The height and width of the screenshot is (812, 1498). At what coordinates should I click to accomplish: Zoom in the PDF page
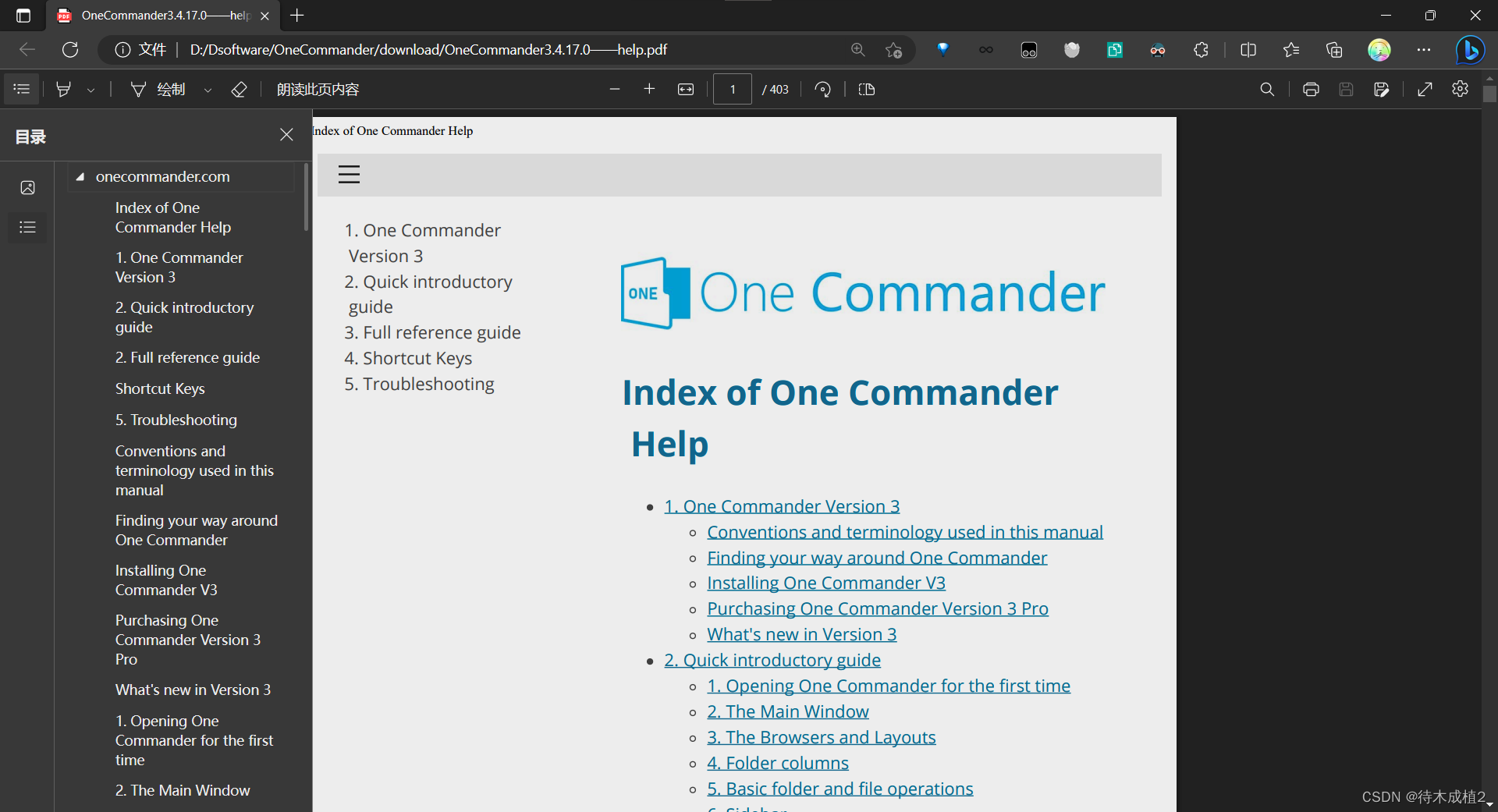[649, 90]
